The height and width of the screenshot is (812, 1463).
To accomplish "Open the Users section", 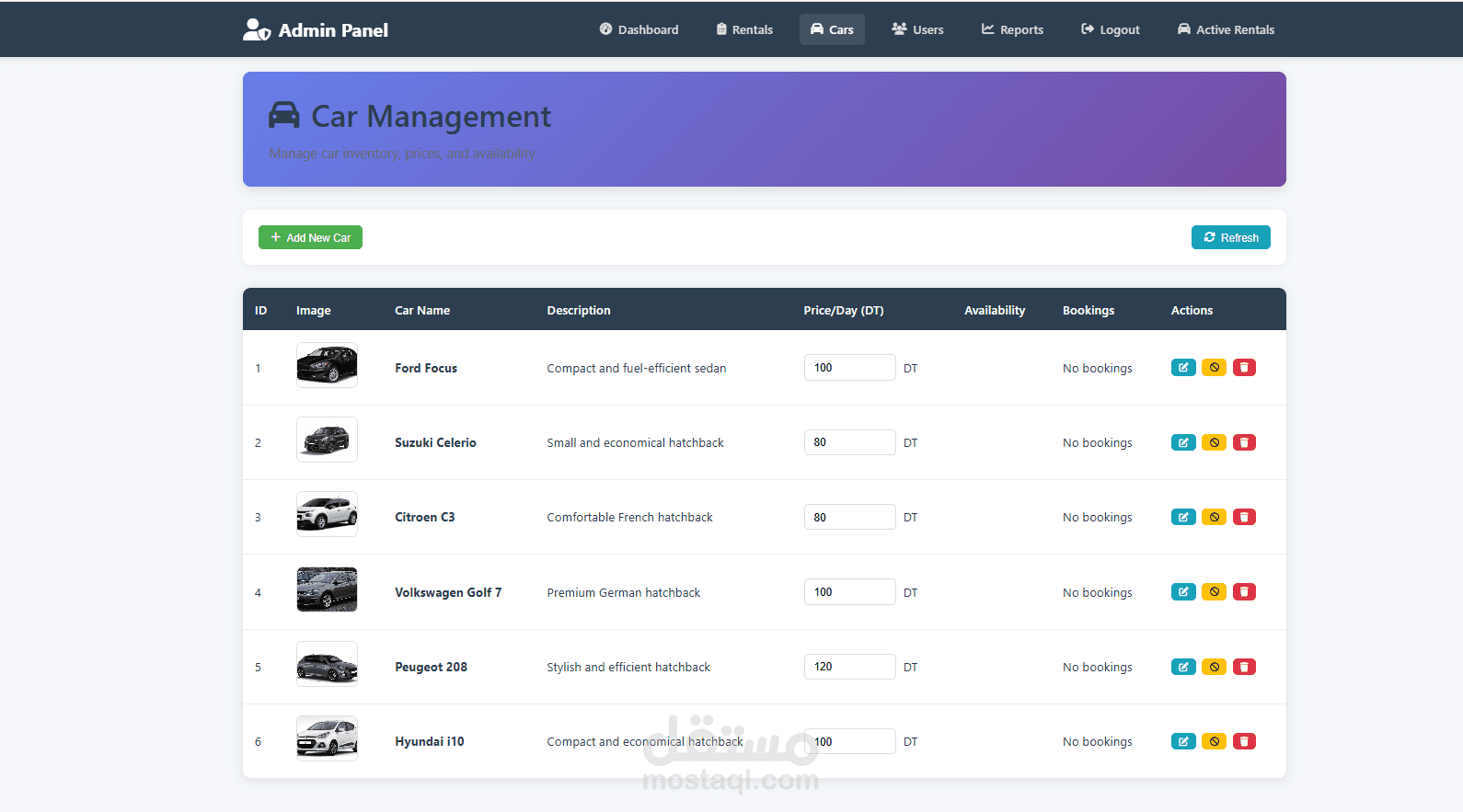I will (x=917, y=29).
